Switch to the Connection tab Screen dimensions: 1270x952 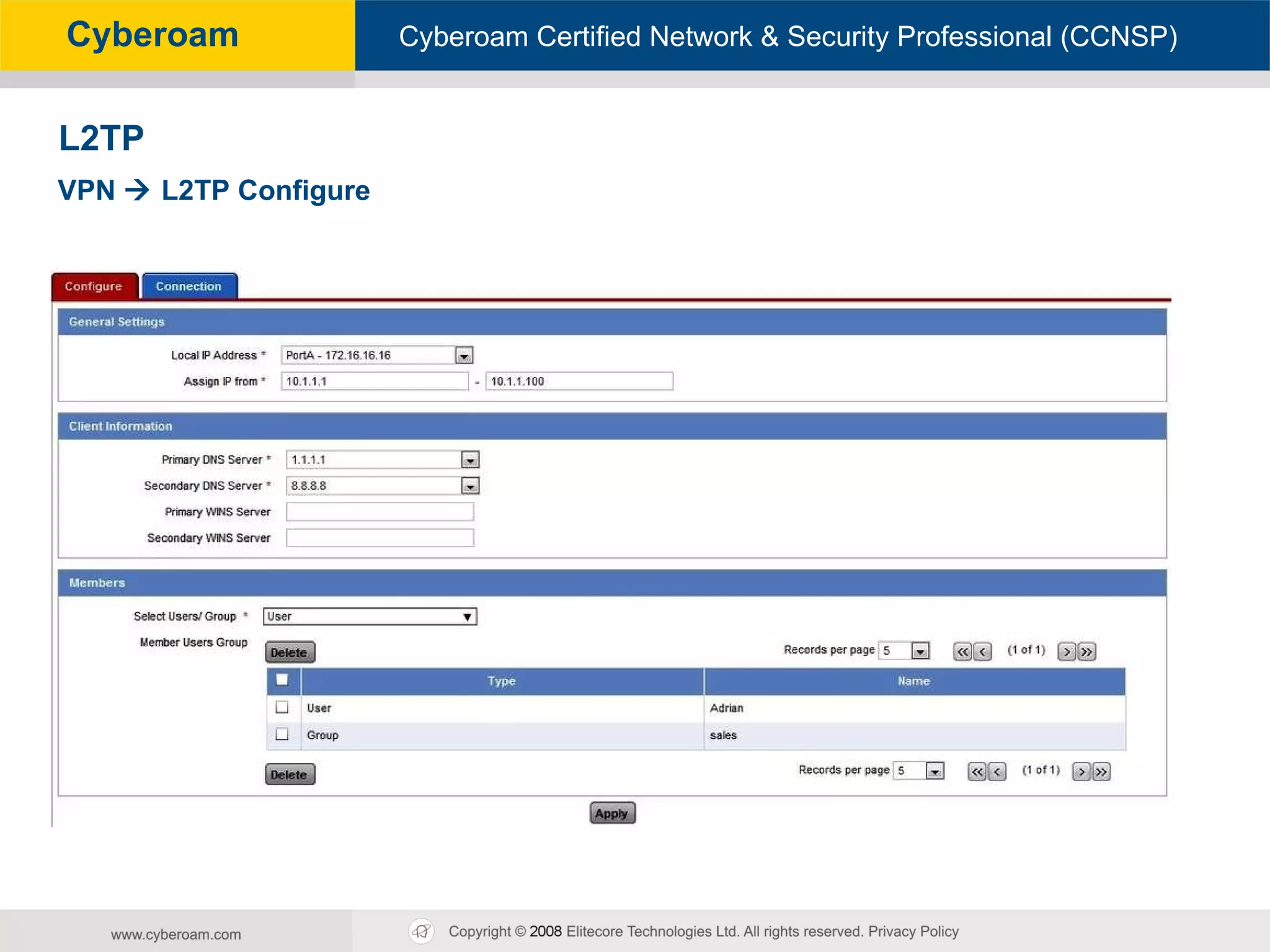pyautogui.click(x=190, y=286)
